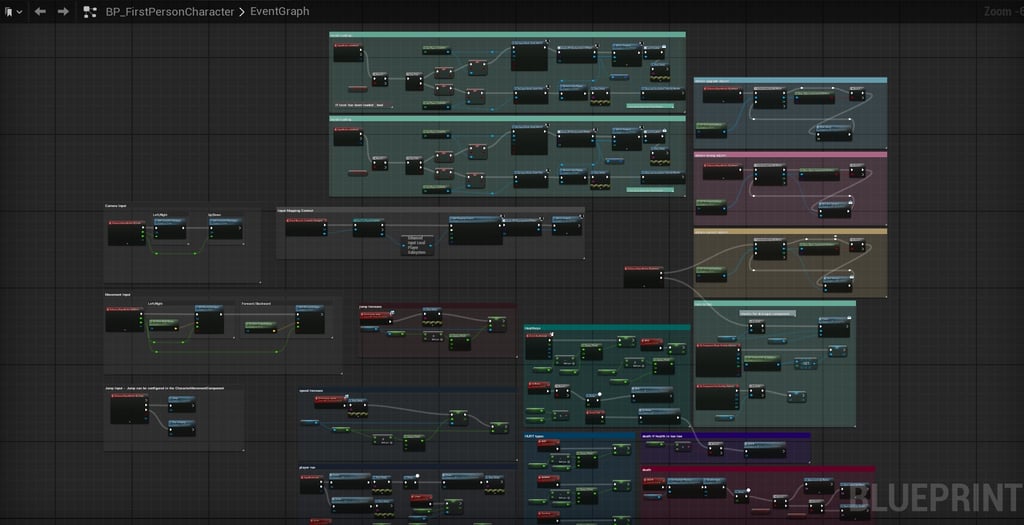Click EventGraph in the breadcrumb

(279, 12)
